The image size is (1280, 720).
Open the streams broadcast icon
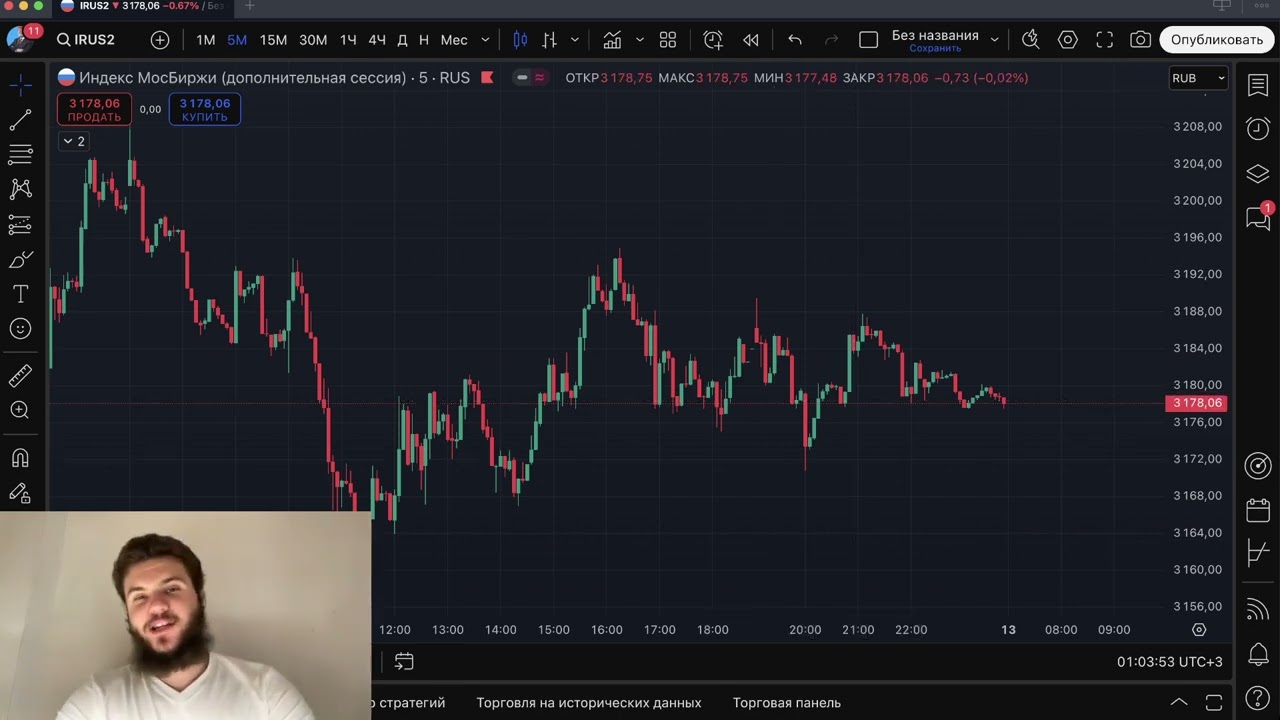(x=1258, y=609)
